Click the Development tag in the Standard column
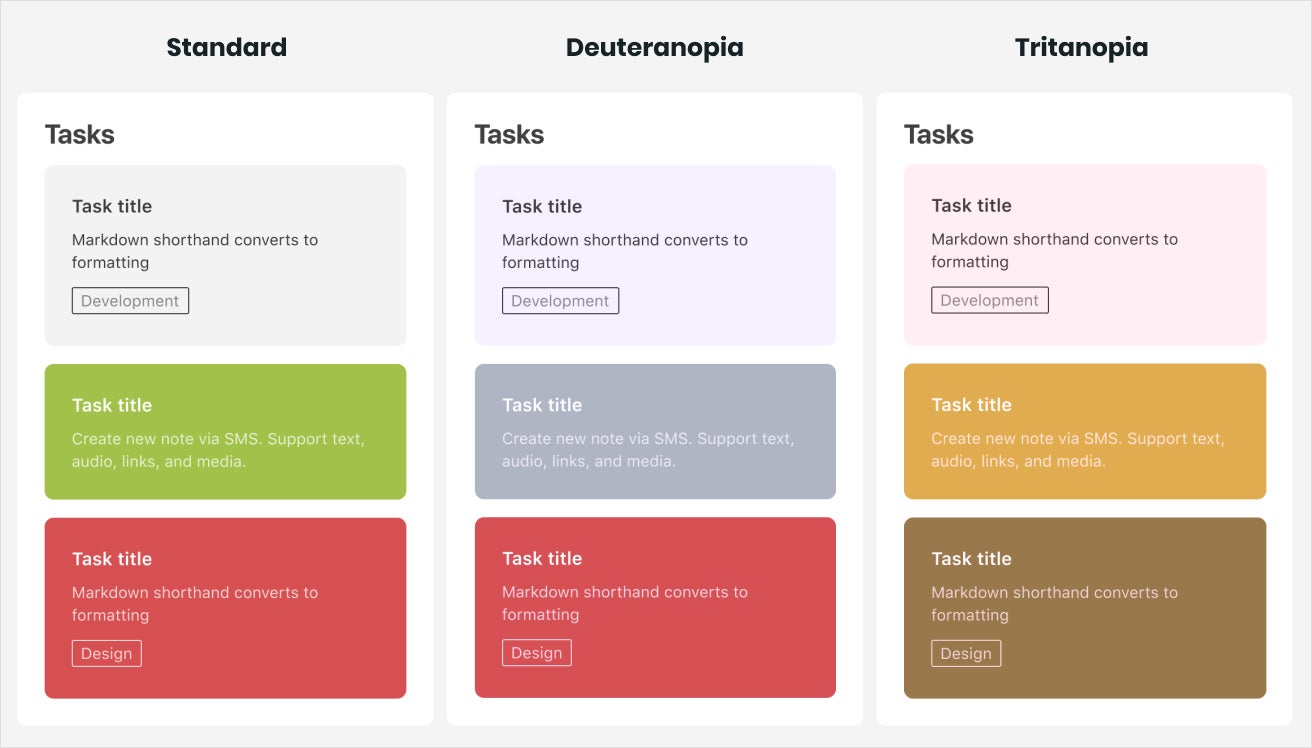 point(130,300)
